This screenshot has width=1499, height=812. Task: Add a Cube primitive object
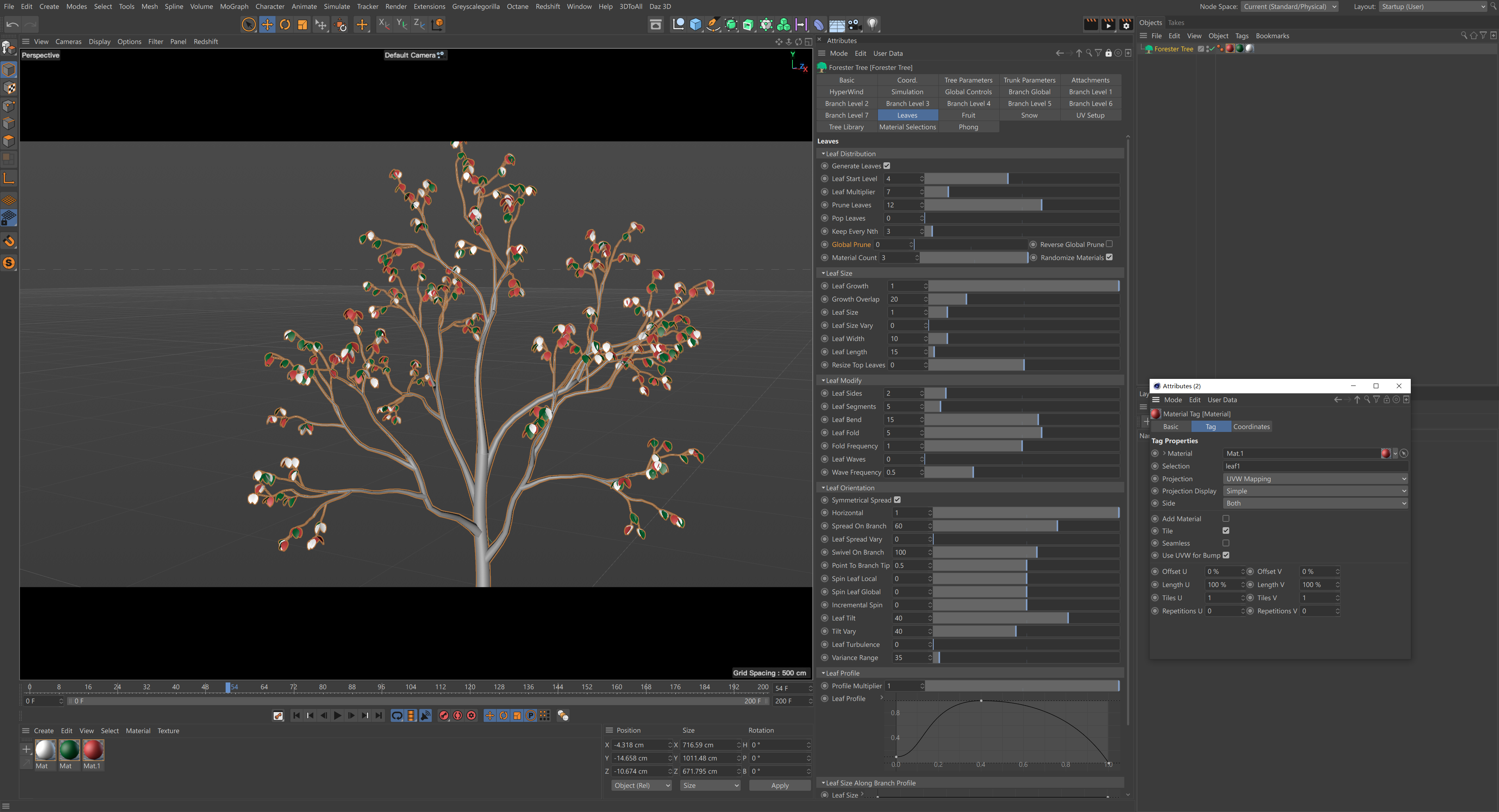(695, 25)
